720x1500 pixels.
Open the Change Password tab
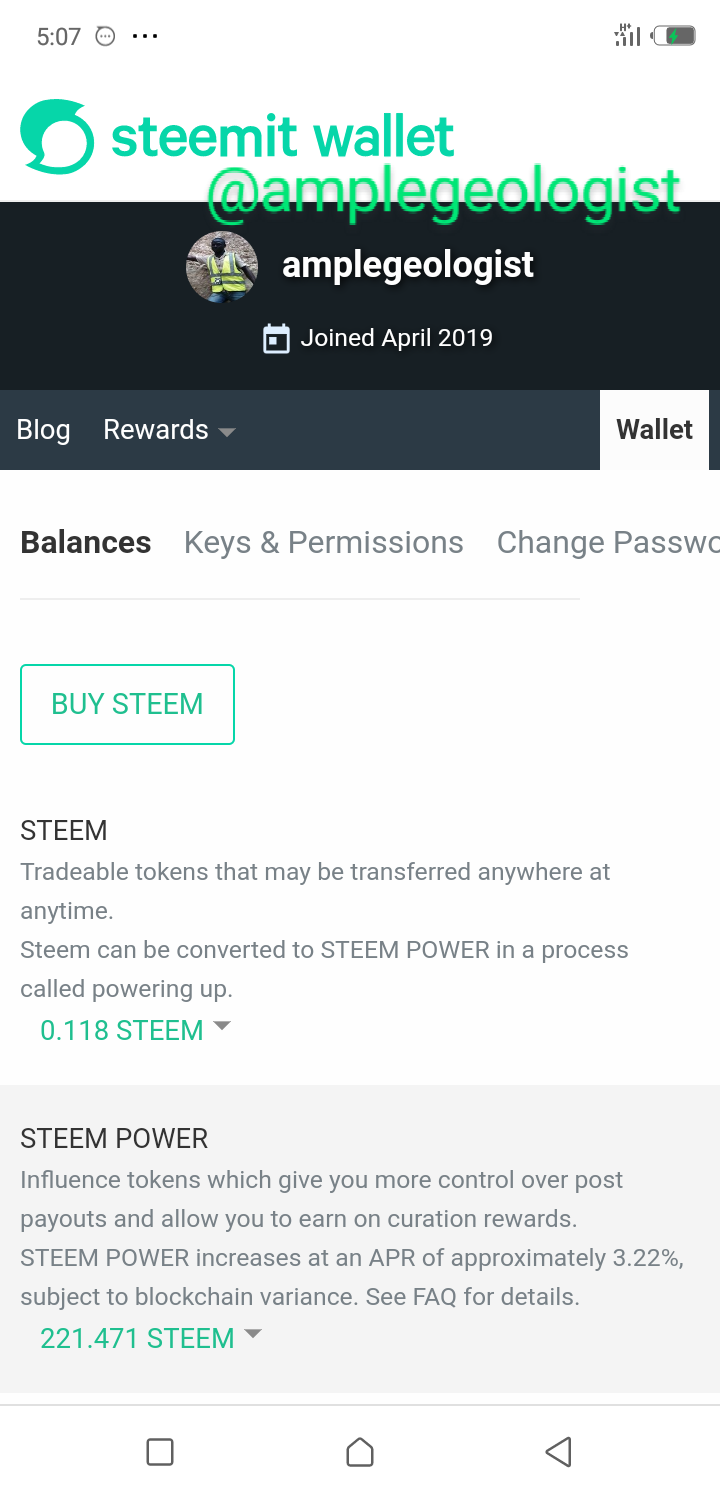(x=607, y=542)
